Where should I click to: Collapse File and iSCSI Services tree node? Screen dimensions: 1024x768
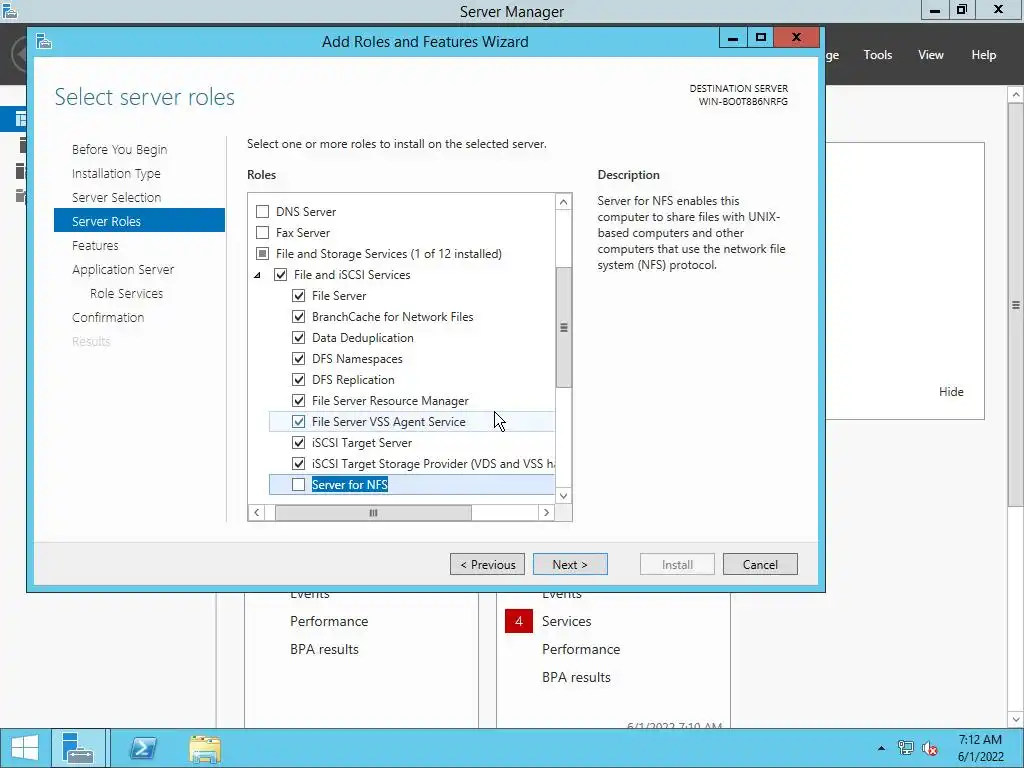coord(257,276)
